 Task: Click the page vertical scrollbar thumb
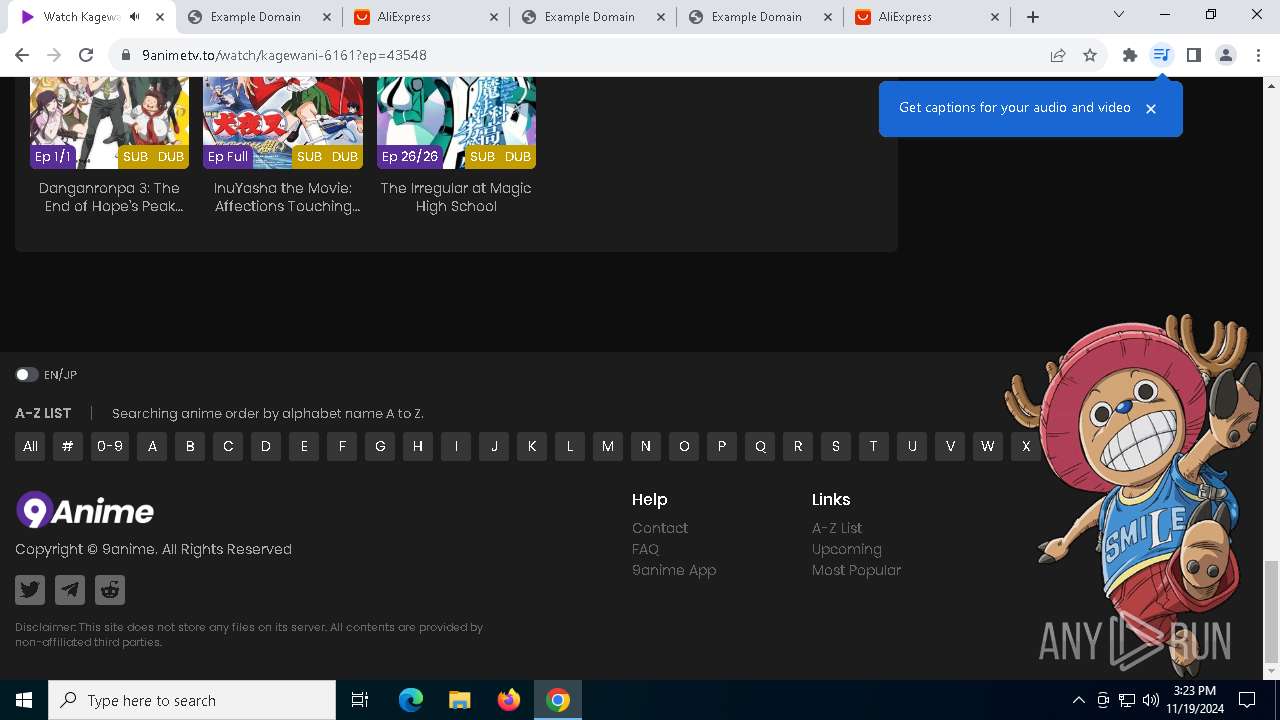(1271, 611)
